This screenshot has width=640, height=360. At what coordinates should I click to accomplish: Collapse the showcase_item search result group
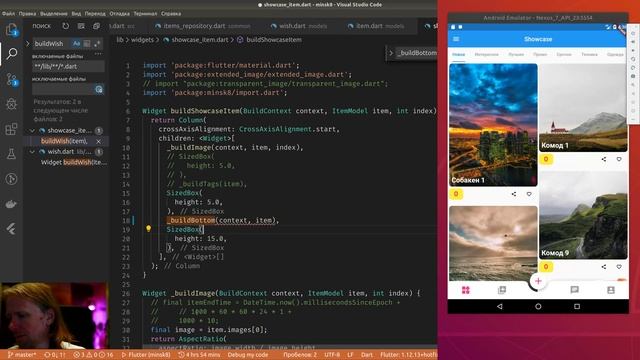click(x=32, y=131)
